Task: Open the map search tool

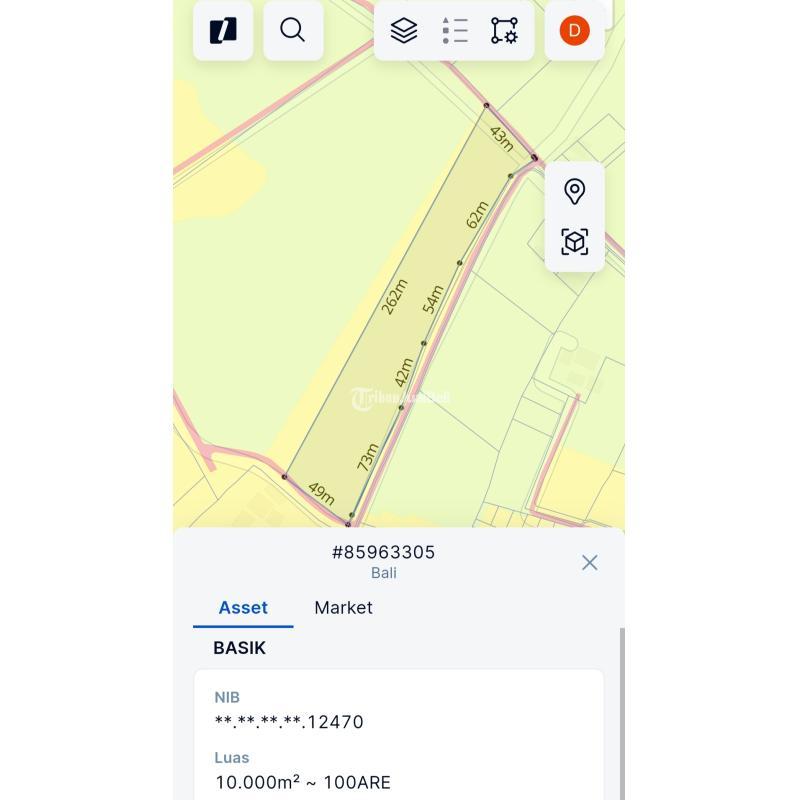Action: (x=293, y=31)
